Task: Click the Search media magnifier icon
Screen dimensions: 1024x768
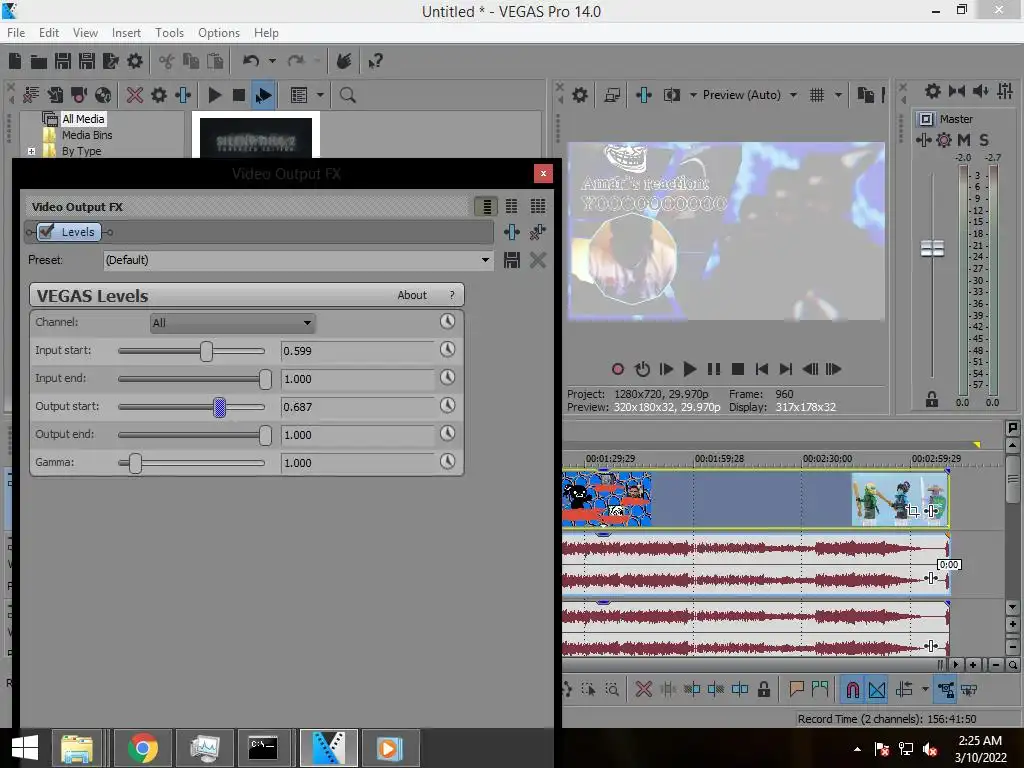Action: coord(347,95)
